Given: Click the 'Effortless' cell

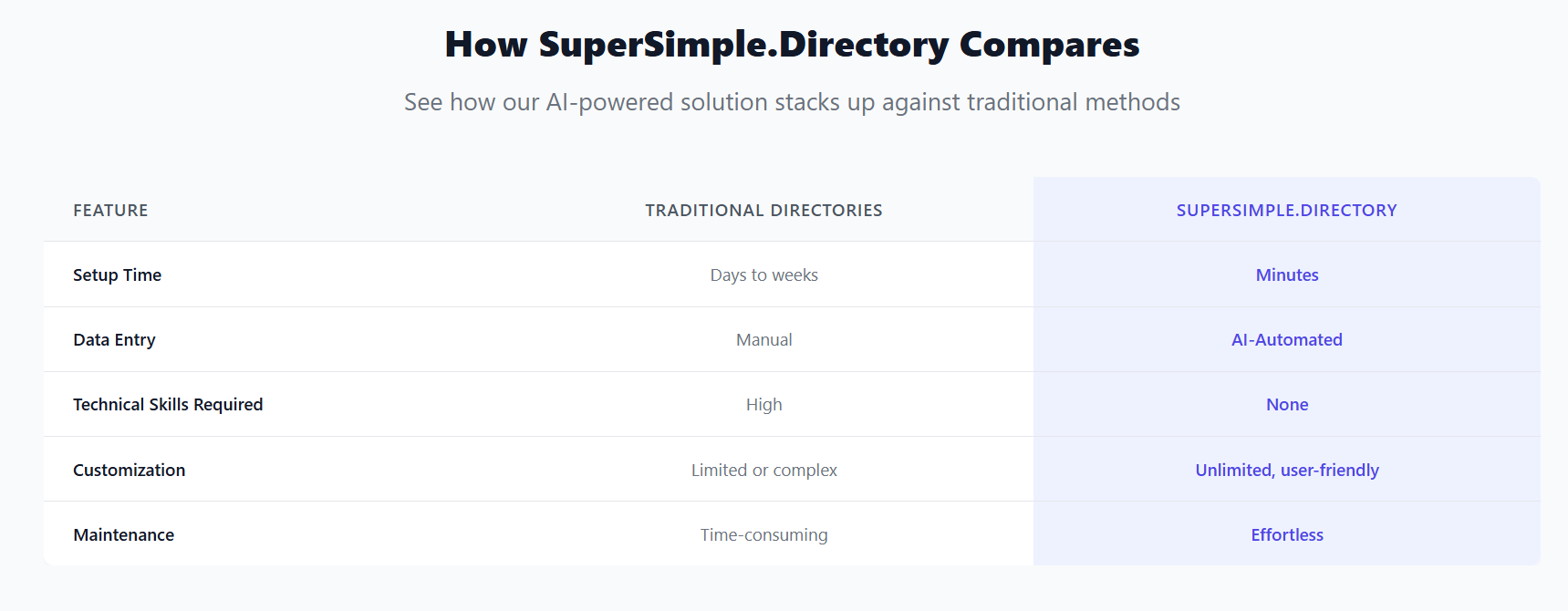Looking at the screenshot, I should pyautogui.click(x=1286, y=535).
